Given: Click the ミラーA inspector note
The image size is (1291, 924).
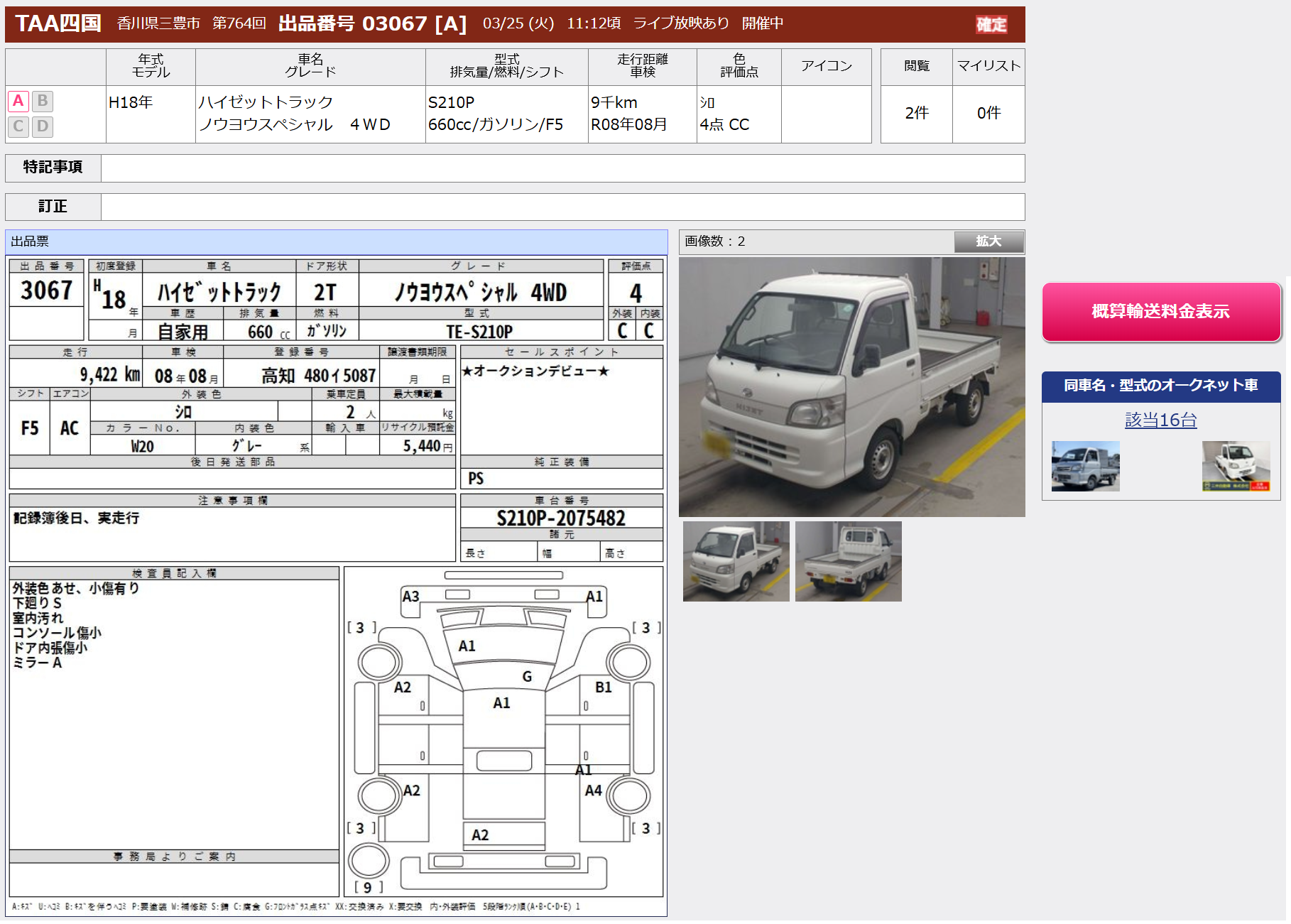Looking at the screenshot, I should click(x=38, y=663).
